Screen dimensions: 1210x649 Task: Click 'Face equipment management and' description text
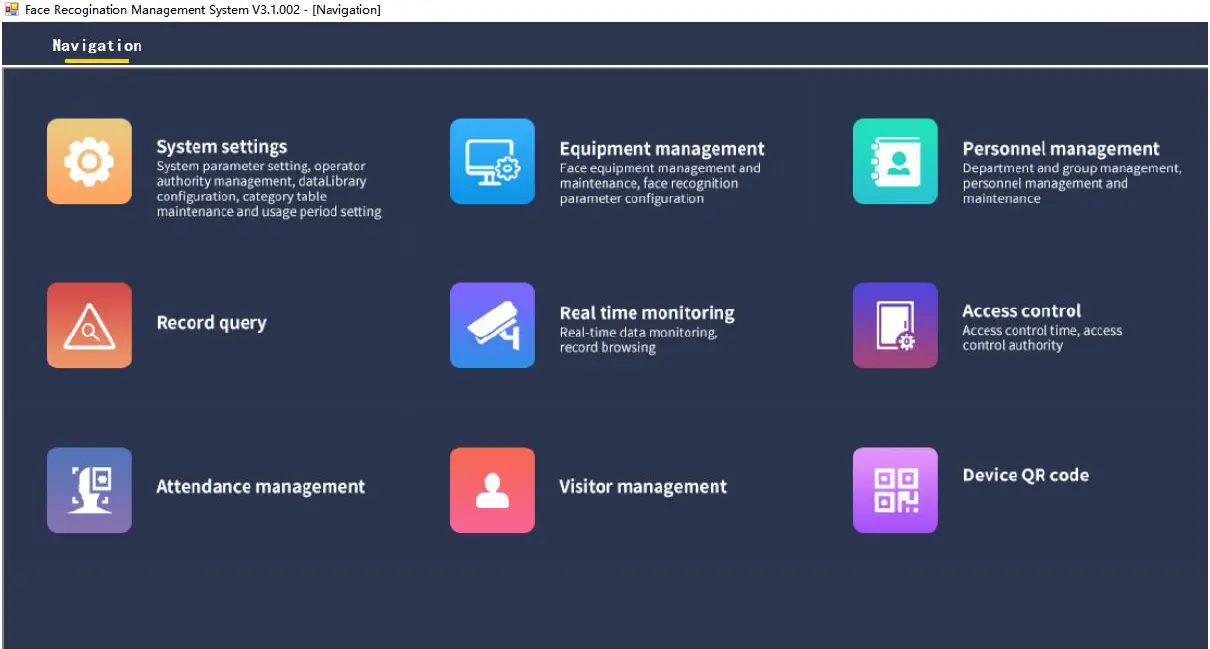[x=660, y=168]
